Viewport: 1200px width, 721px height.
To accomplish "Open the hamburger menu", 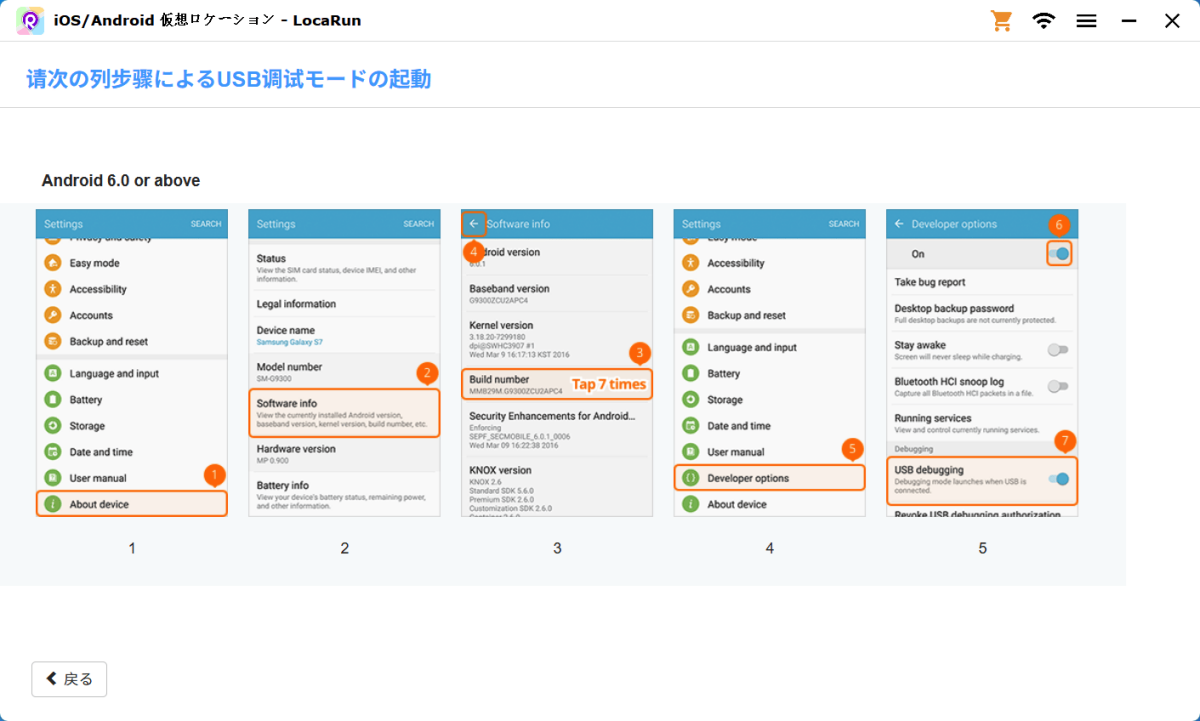I will 1087,21.
